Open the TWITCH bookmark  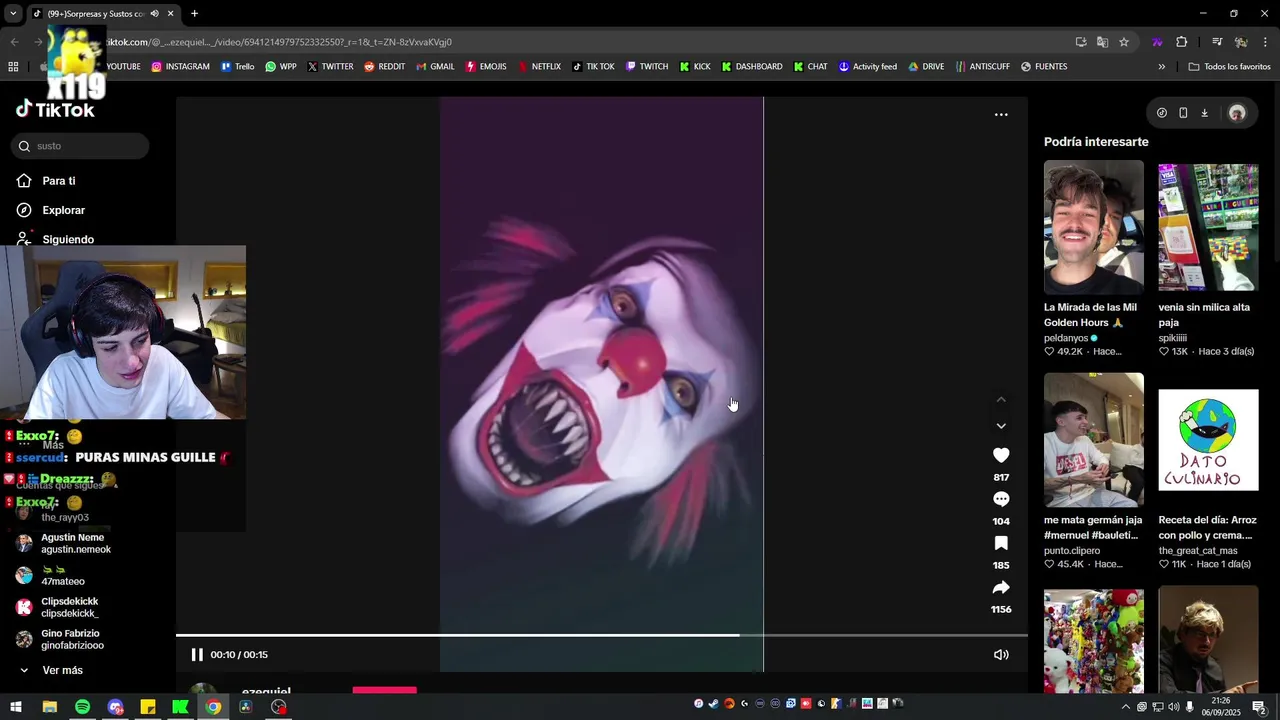(647, 67)
